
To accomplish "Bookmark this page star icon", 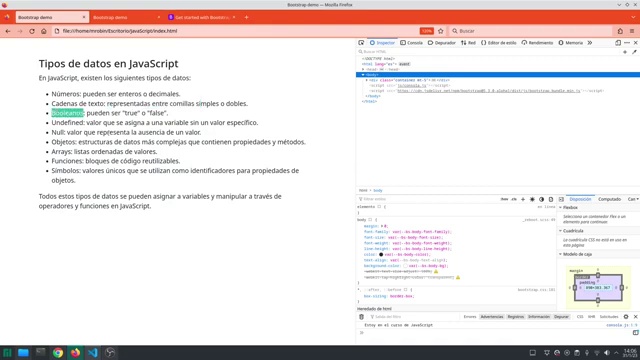I will pos(441,31).
